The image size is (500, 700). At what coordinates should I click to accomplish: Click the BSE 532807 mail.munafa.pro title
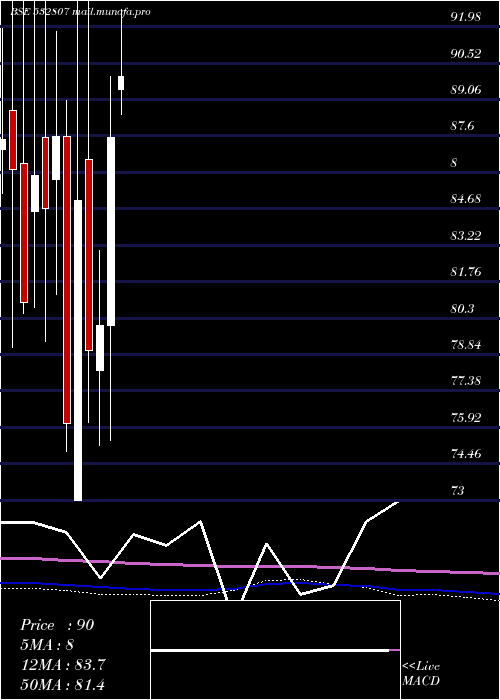[80, 12]
